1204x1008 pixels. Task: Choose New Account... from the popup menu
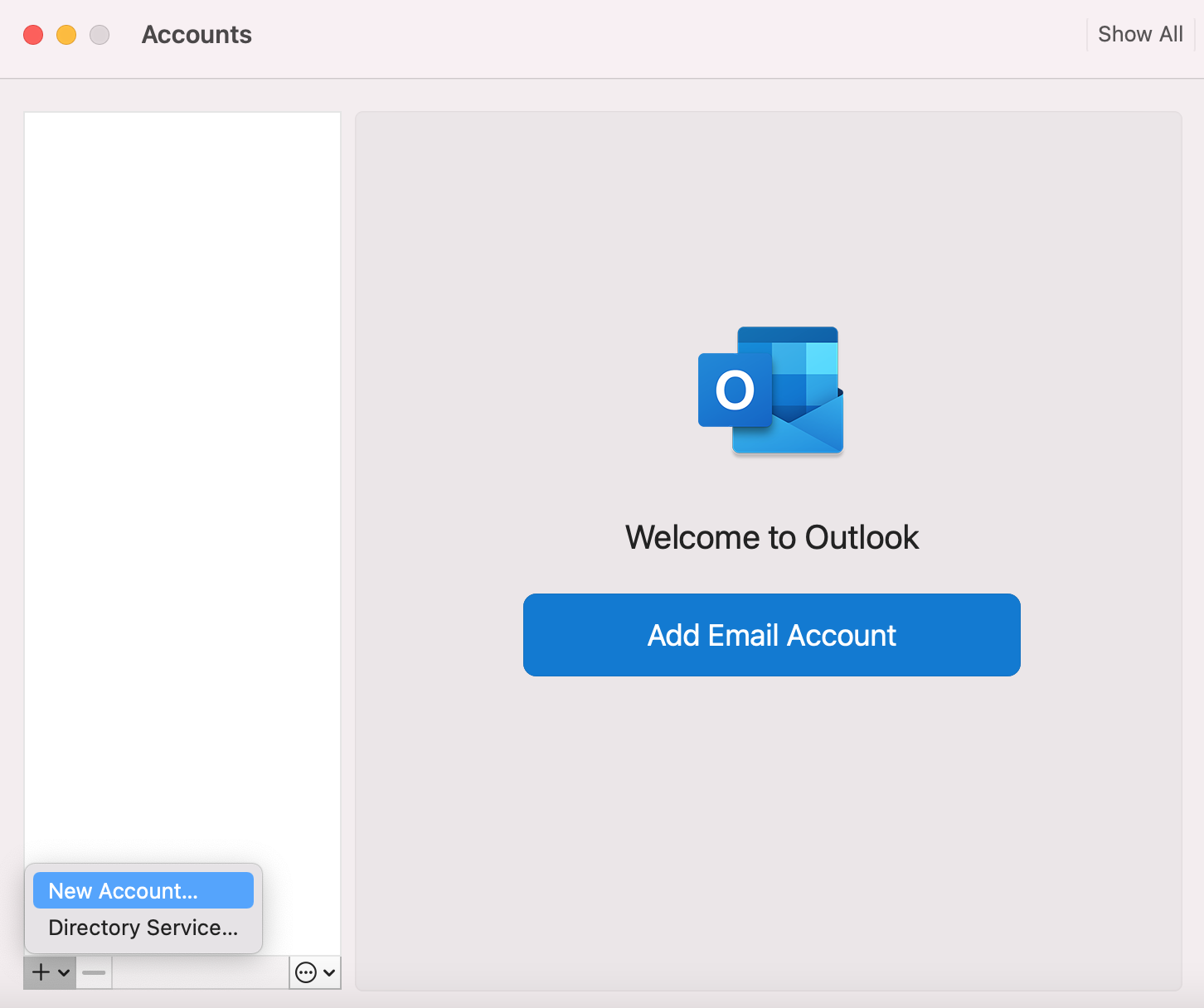[x=143, y=890]
